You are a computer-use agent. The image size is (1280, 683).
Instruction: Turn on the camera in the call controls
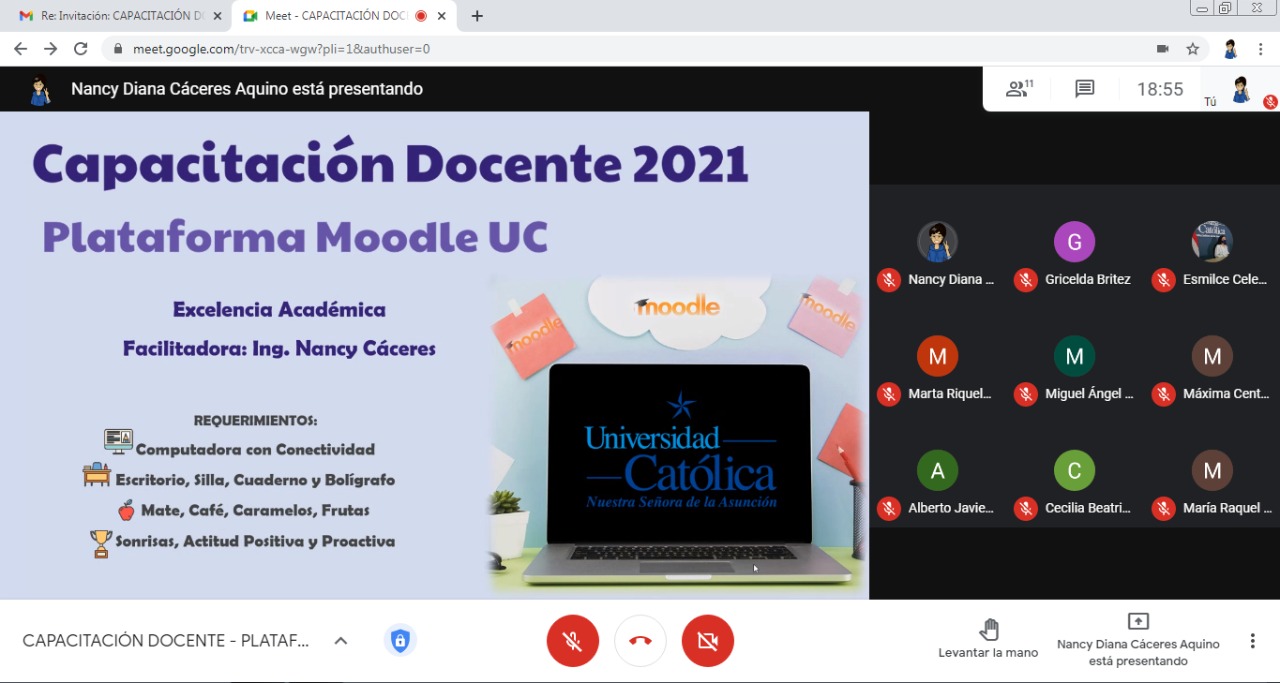[708, 641]
